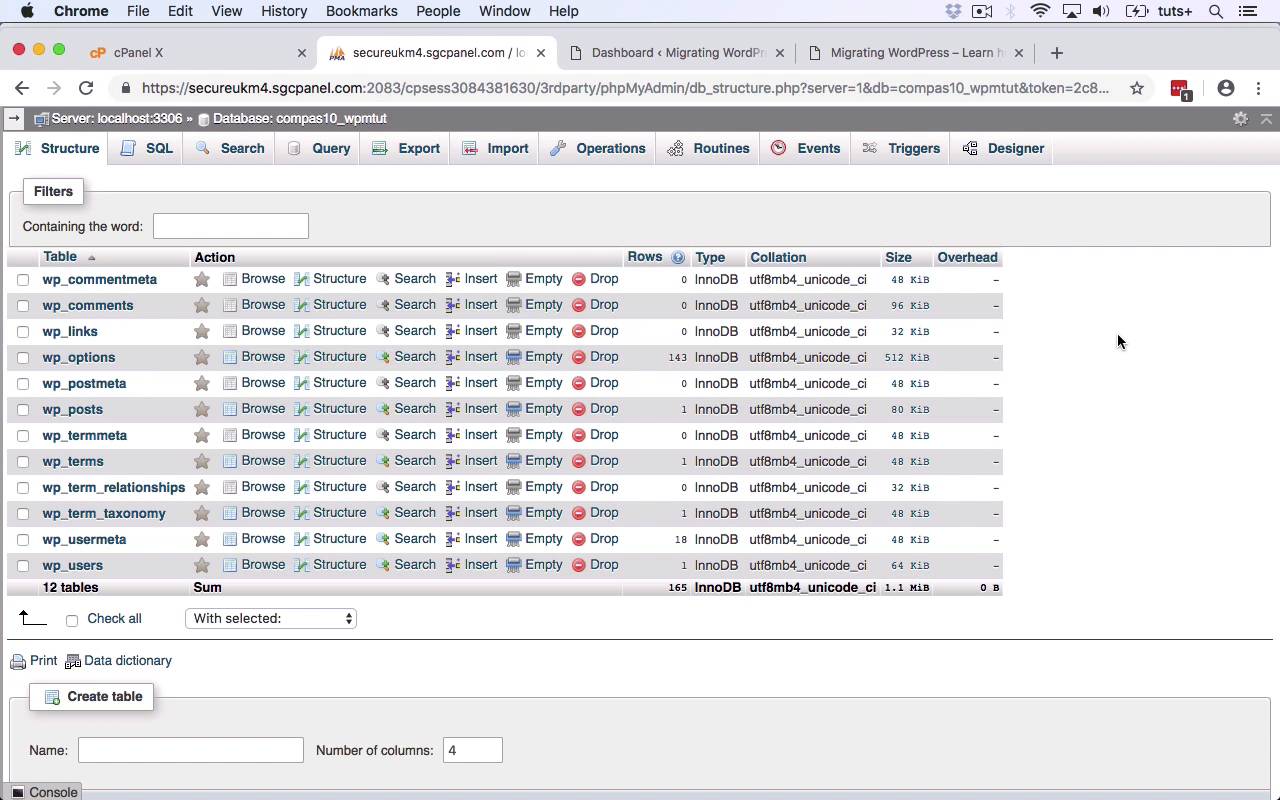Switch to the cPanel X browser tab
This screenshot has width=1280, height=800.
[x=196, y=53]
